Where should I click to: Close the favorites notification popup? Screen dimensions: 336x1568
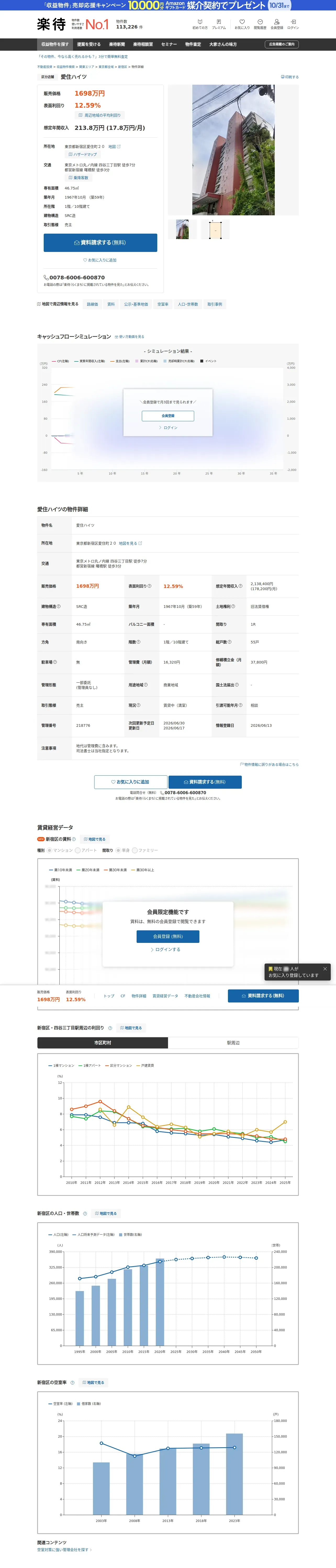325,969
